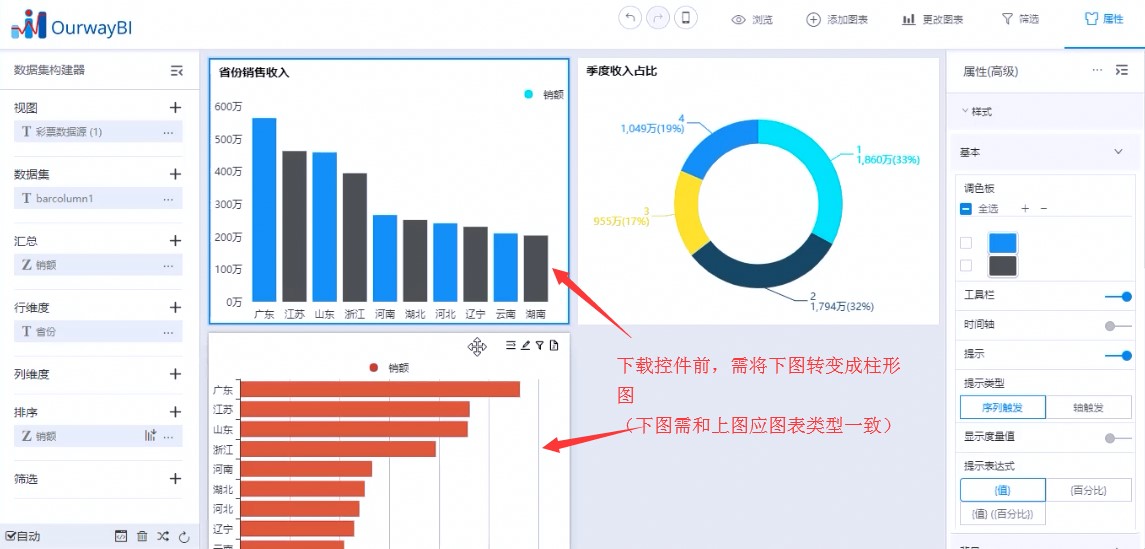The width and height of the screenshot is (1145, 549).
Task: Open options for 销额 under 排序
Action: pos(169,436)
